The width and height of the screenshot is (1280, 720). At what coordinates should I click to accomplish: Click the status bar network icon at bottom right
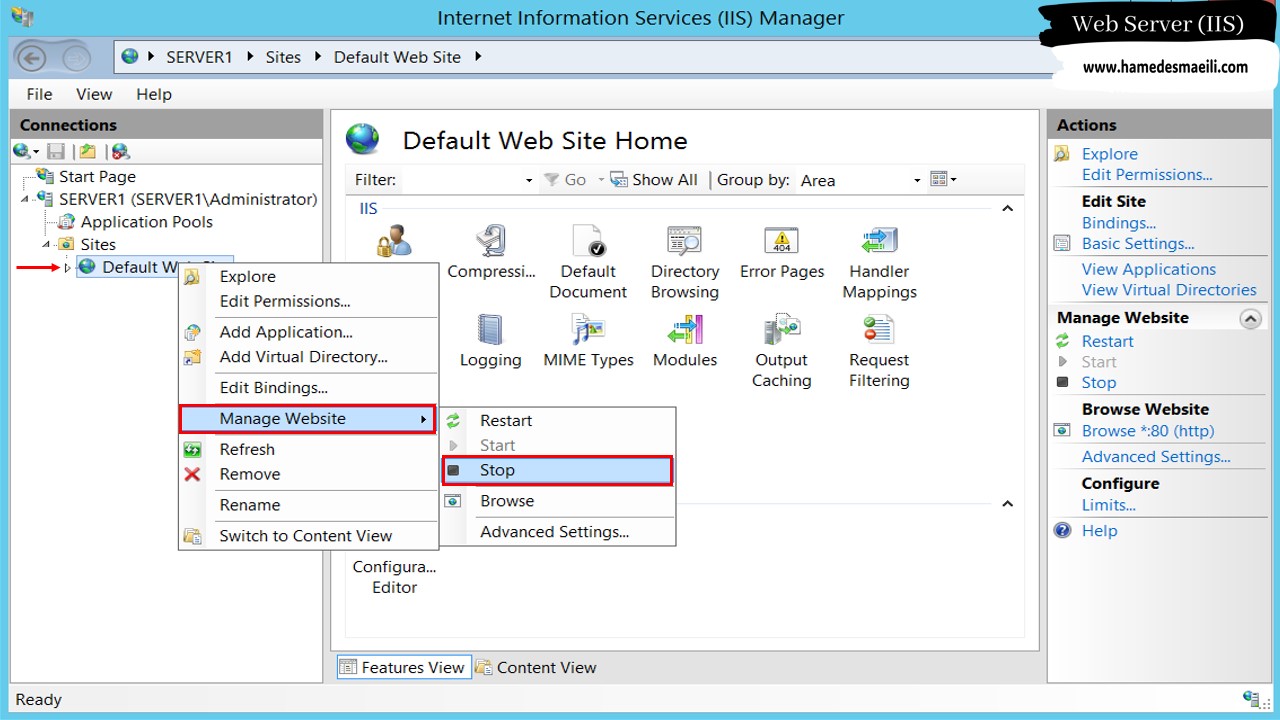coord(1251,699)
